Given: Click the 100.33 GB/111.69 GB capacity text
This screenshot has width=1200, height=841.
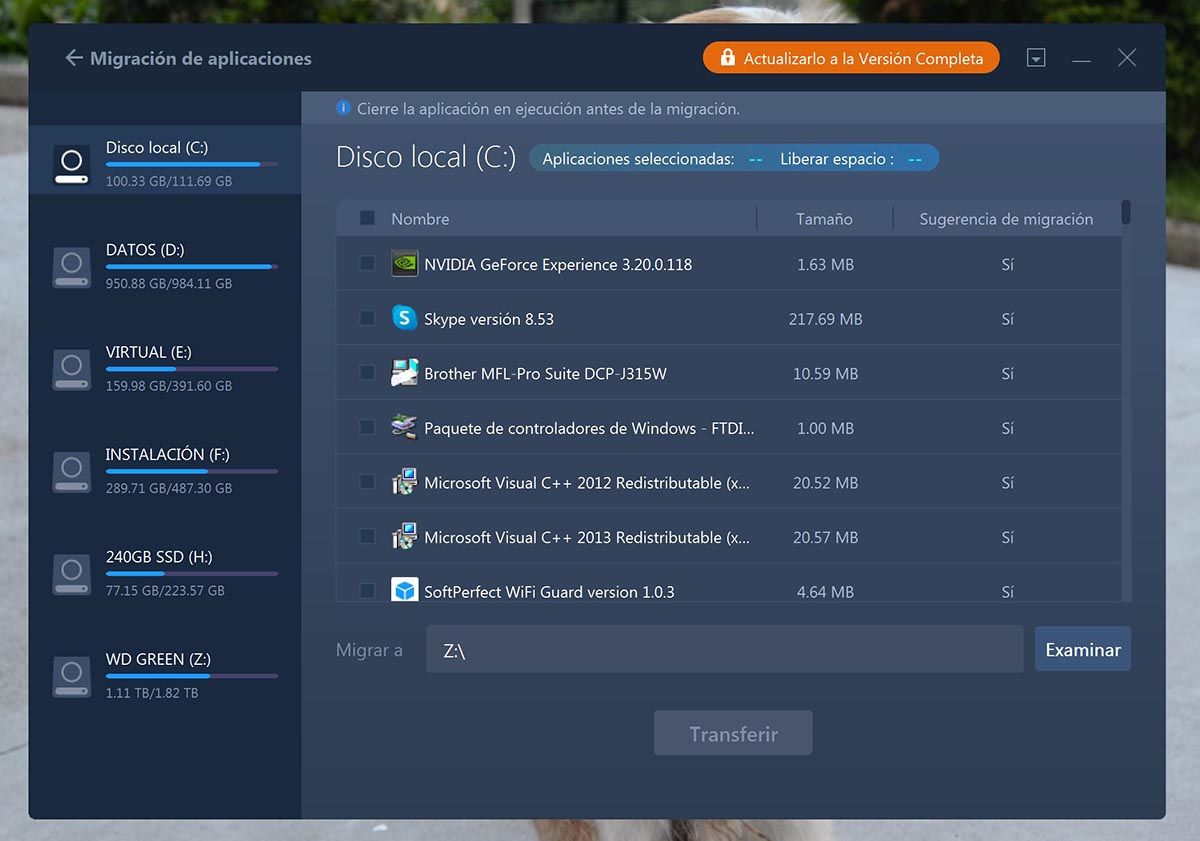Looking at the screenshot, I should (169, 181).
